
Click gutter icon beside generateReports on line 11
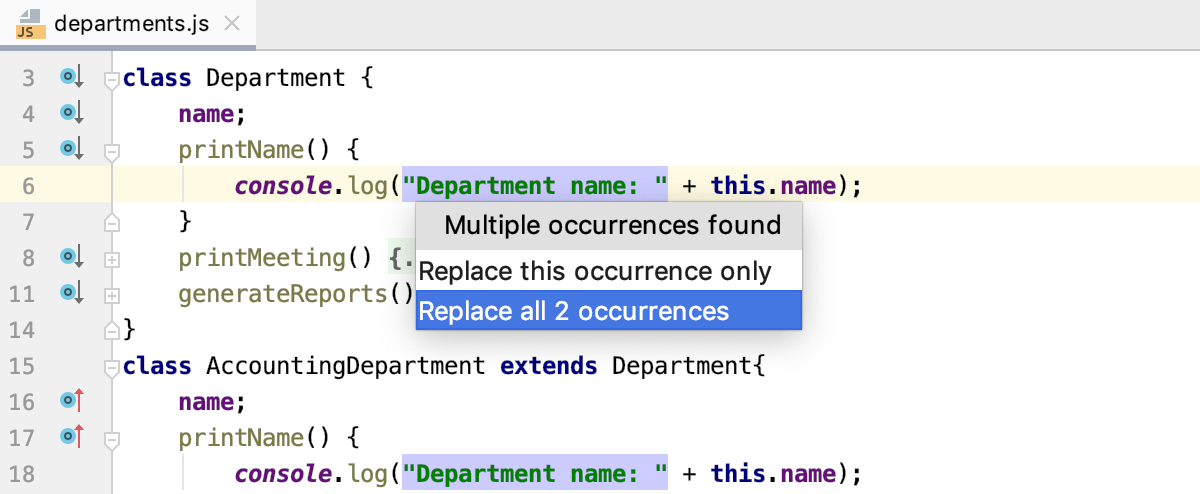70,293
